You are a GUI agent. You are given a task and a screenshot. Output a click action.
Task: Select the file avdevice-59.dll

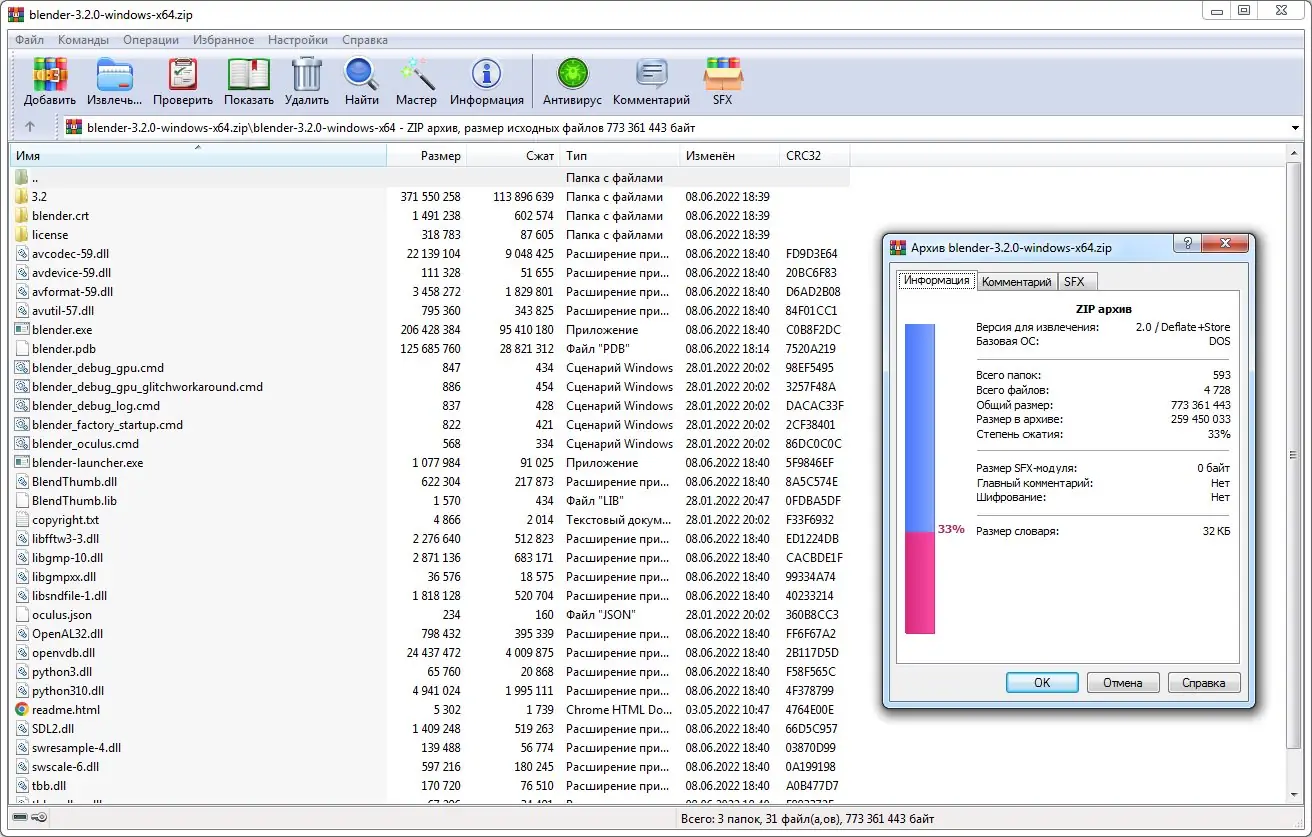click(71, 273)
